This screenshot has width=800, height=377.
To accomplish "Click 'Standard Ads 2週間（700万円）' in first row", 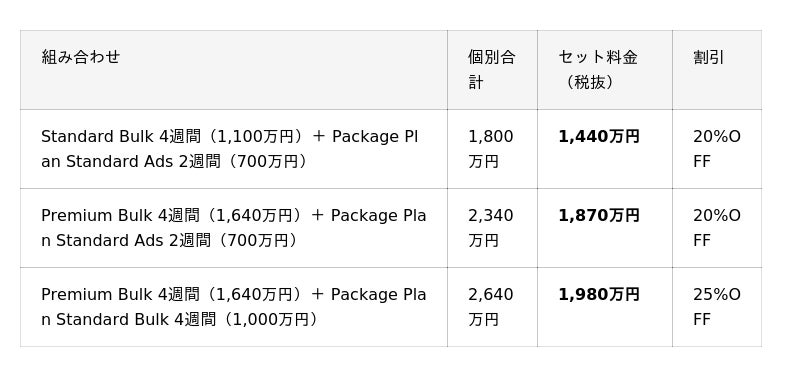I will click(189, 162).
